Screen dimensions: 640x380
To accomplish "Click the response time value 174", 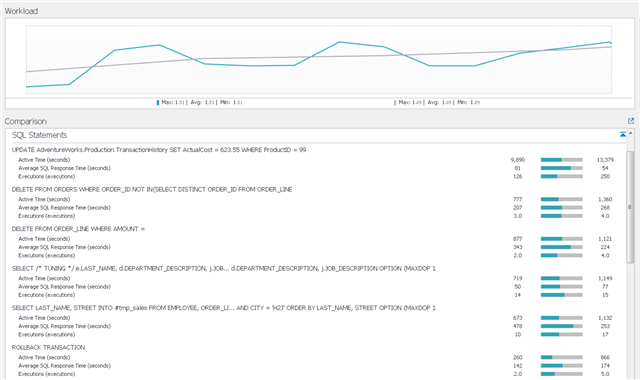I will click(x=605, y=366).
